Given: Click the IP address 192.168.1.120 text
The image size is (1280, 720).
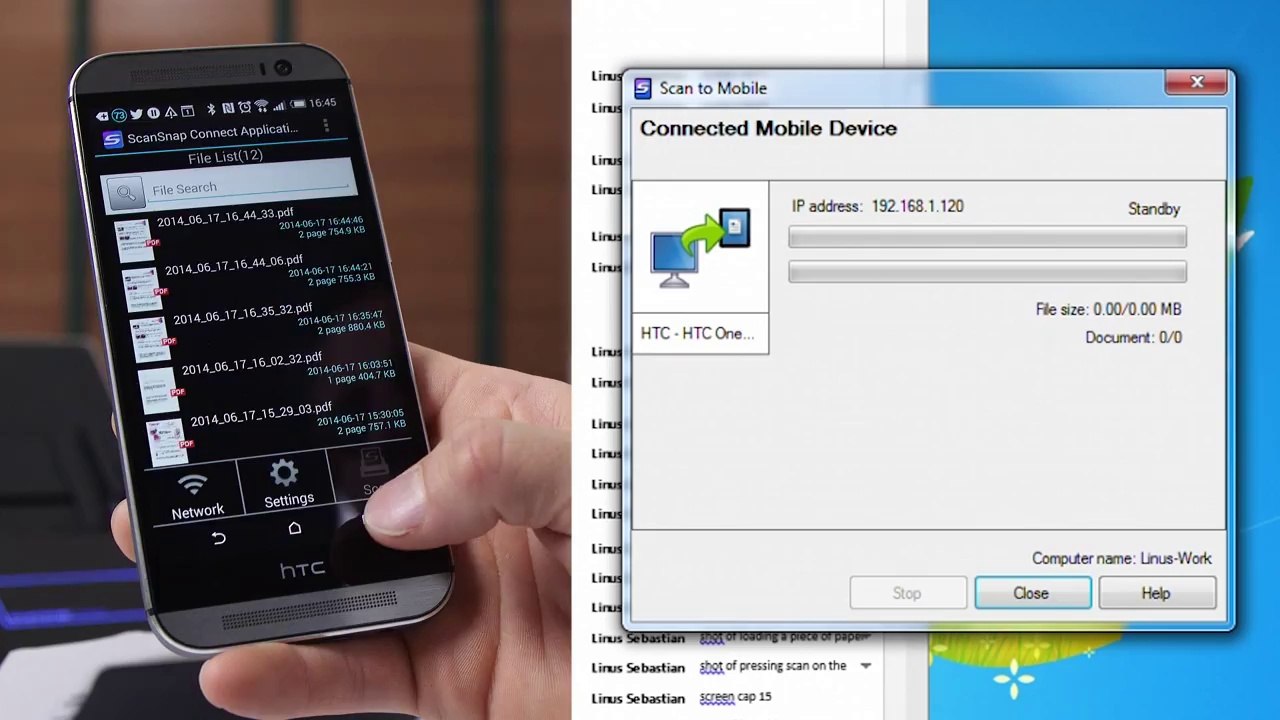Looking at the screenshot, I should tap(878, 206).
